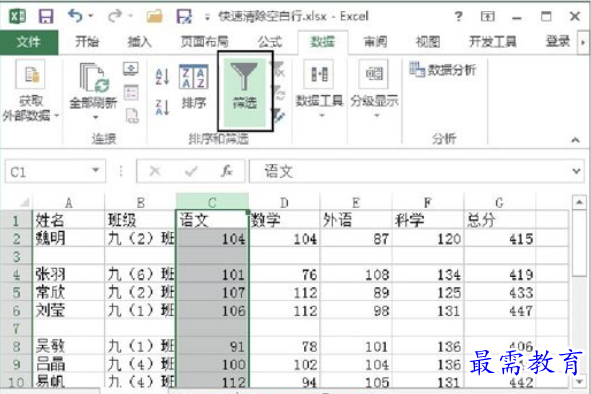The image size is (591, 394).
Task: Open the 文件 tab
Action: point(29,42)
